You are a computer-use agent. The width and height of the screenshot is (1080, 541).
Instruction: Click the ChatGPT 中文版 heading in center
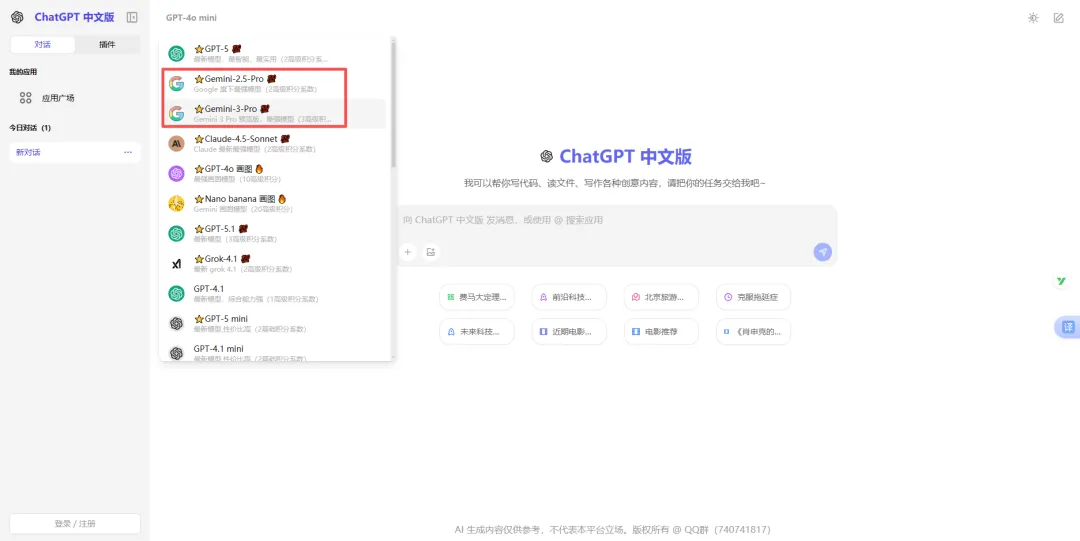625,156
